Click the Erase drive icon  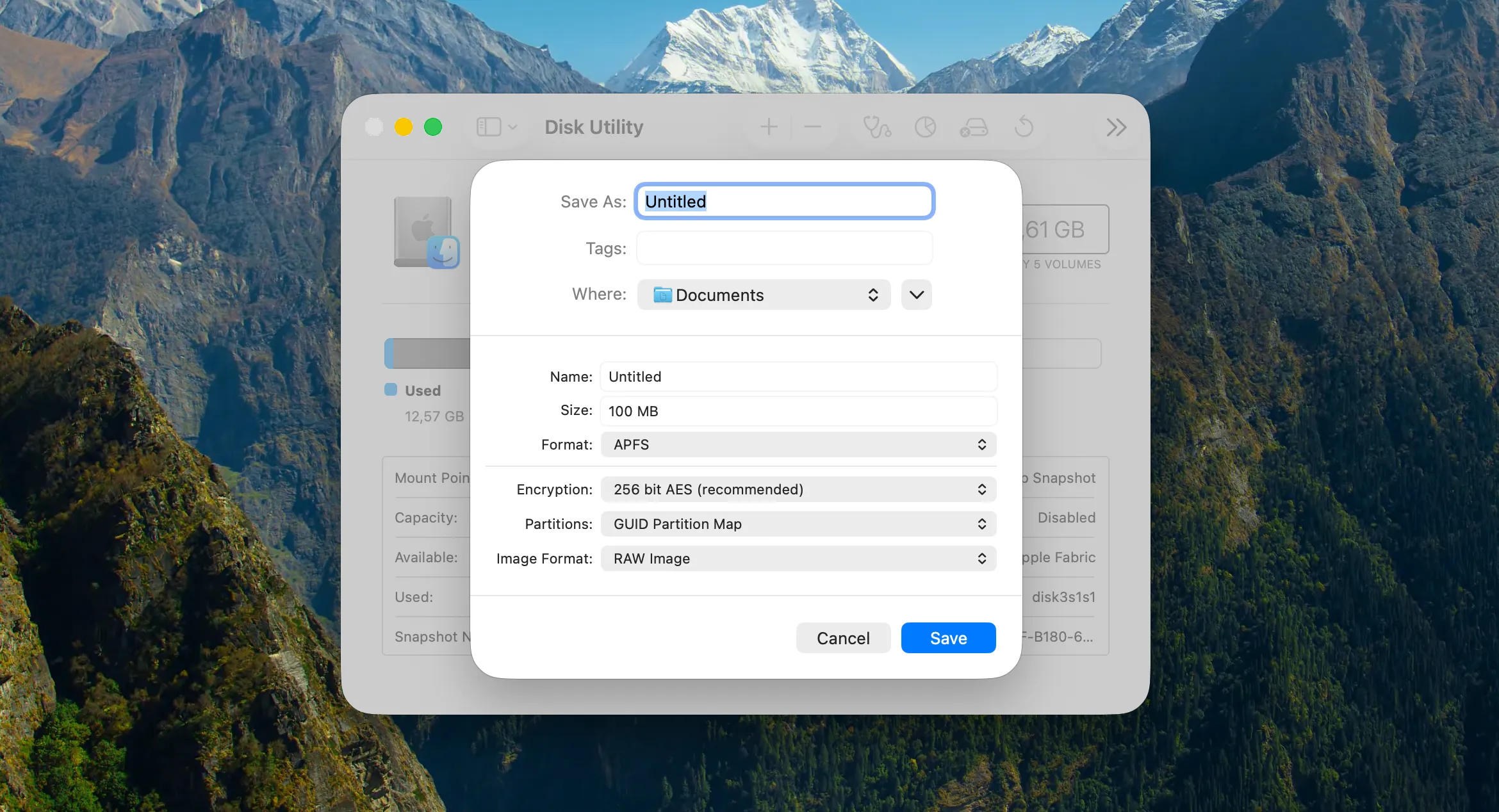[974, 127]
